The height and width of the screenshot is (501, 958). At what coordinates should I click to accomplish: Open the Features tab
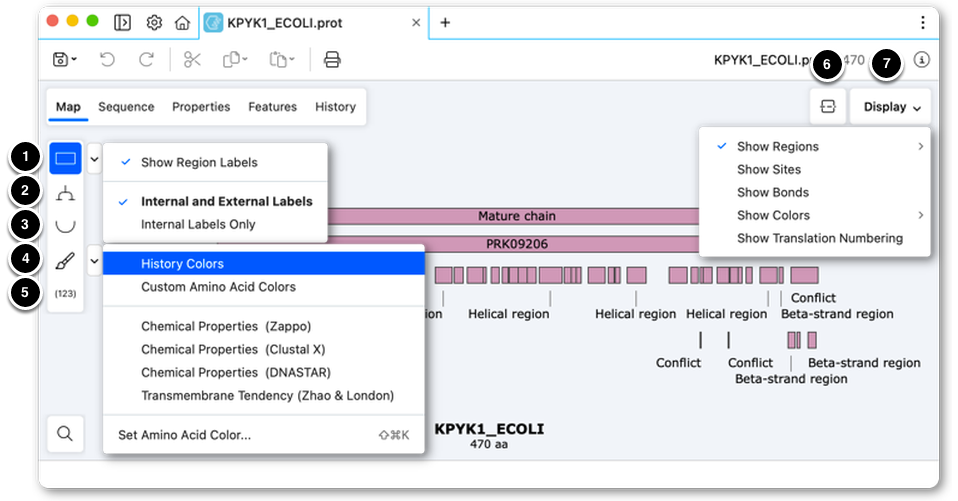click(272, 107)
